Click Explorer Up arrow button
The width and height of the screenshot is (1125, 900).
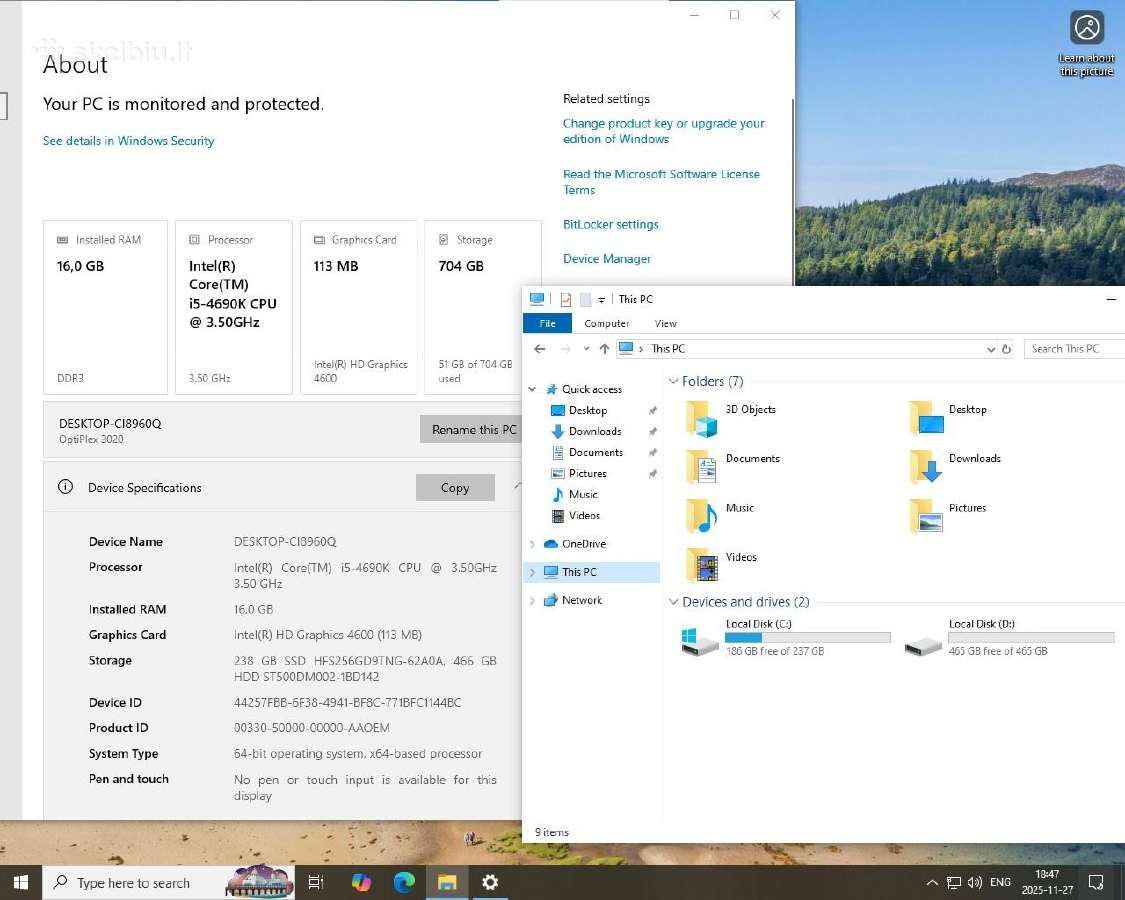point(604,349)
